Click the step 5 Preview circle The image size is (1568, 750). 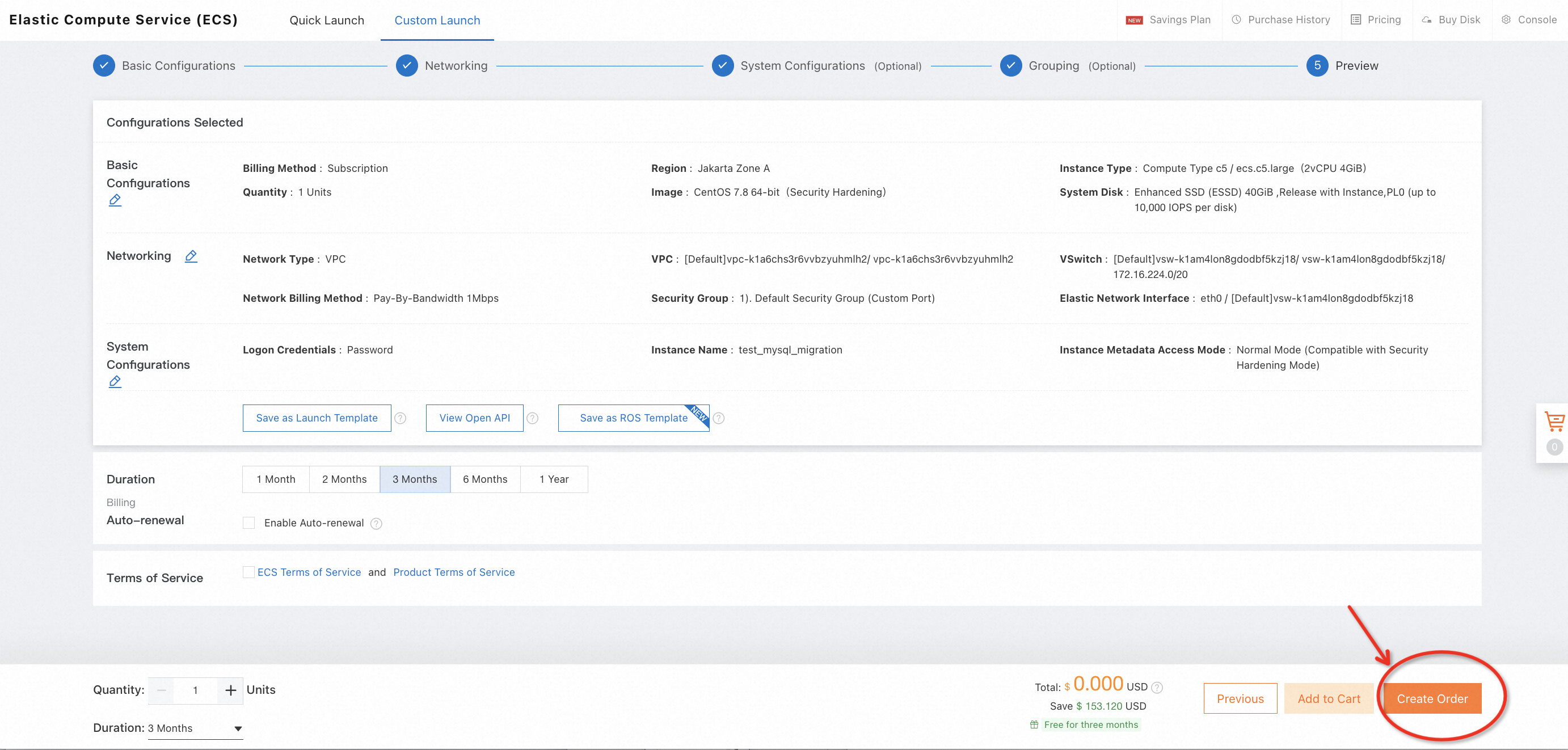point(1317,66)
